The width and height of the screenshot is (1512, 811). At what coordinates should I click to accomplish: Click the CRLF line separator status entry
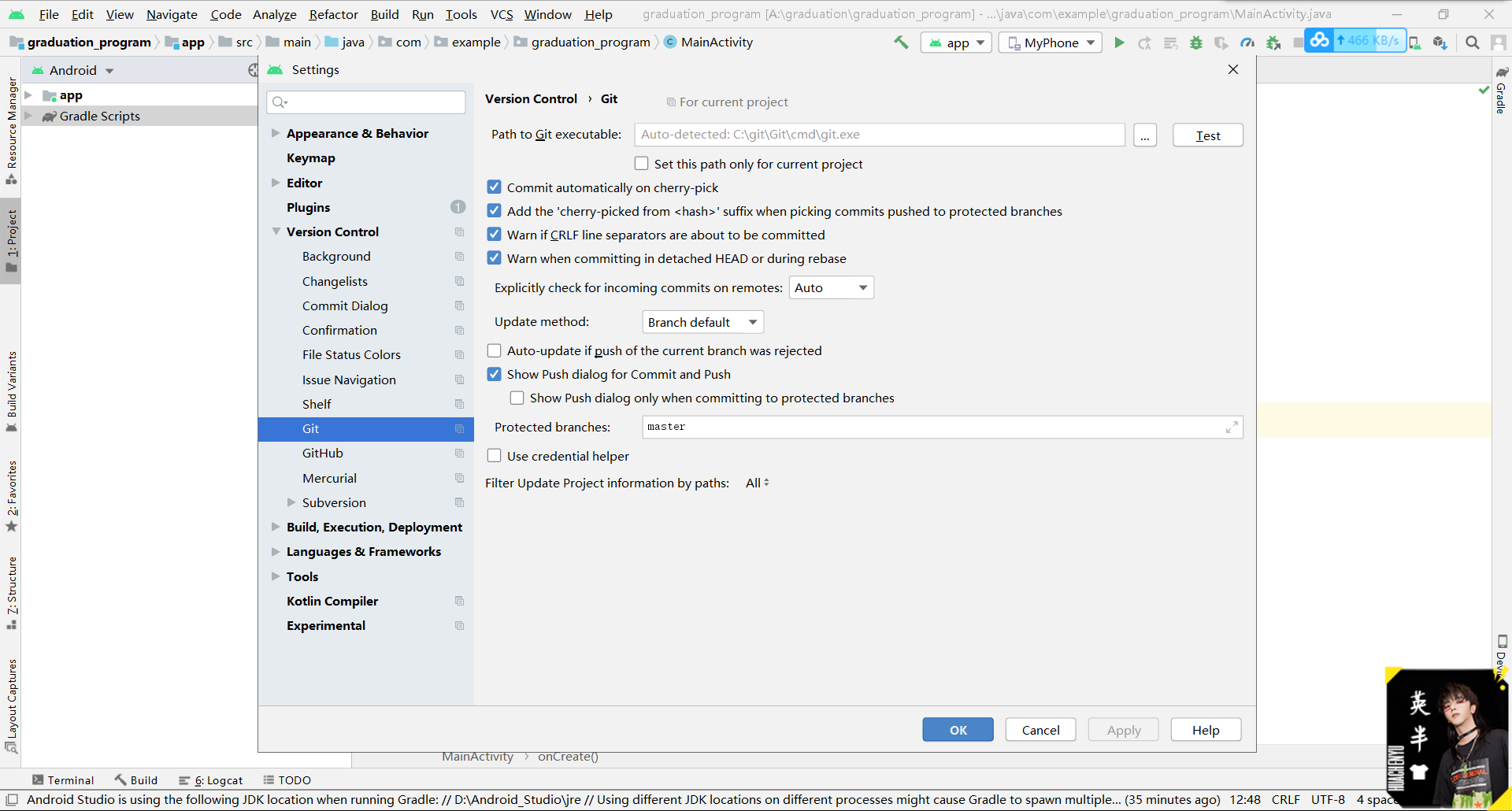[x=1285, y=799]
